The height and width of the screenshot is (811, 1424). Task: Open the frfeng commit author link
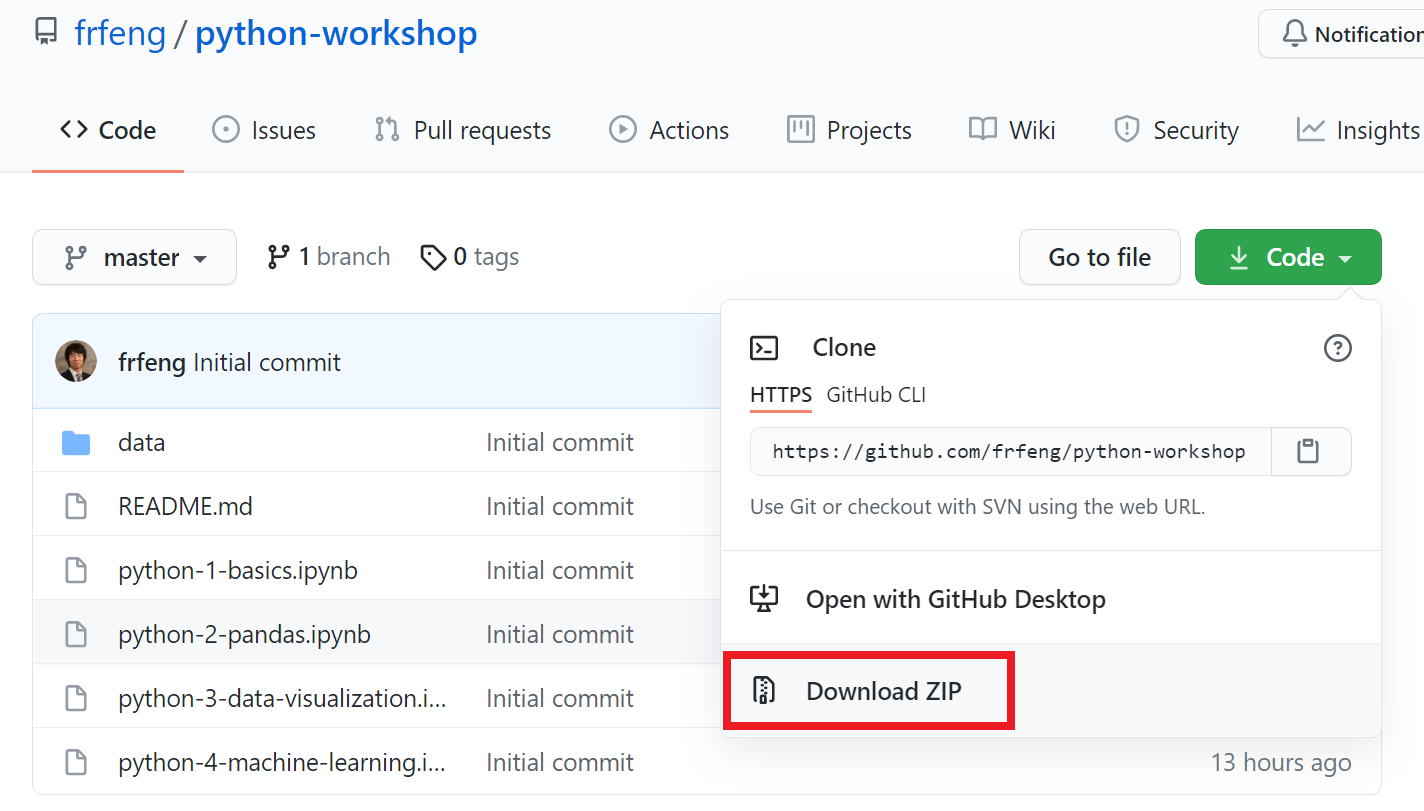pyautogui.click(x=152, y=362)
